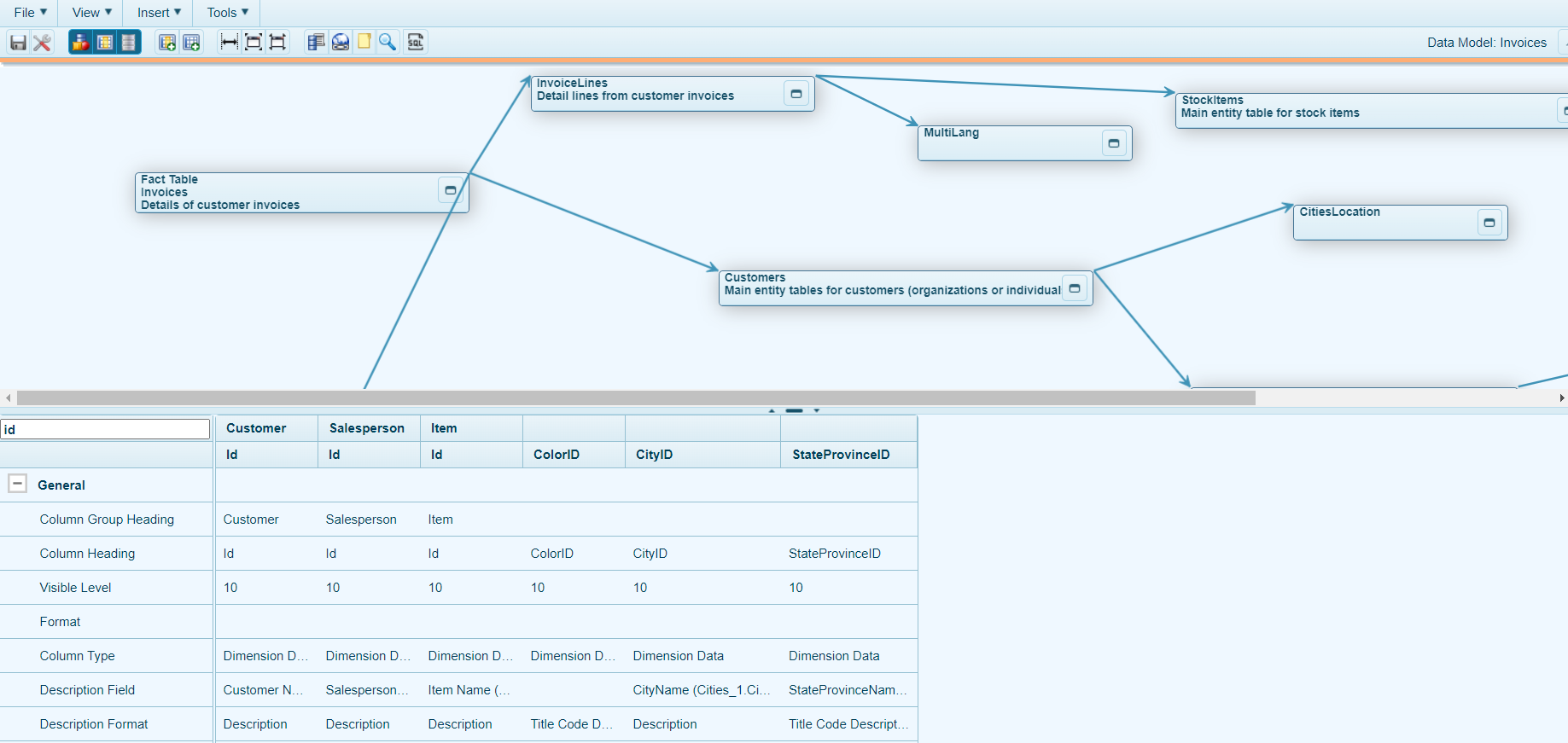Click the Save floppy disk icon
The width and height of the screenshot is (1568, 743).
pyautogui.click(x=18, y=43)
